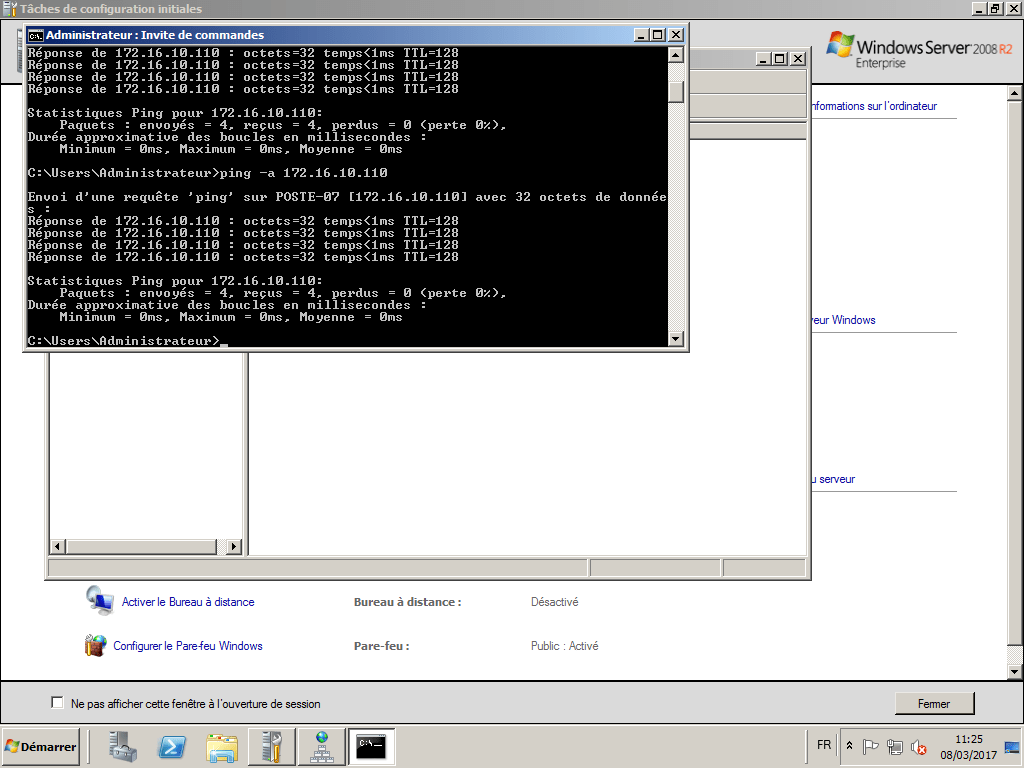Click the FR language indicator in the taskbar

click(x=823, y=745)
